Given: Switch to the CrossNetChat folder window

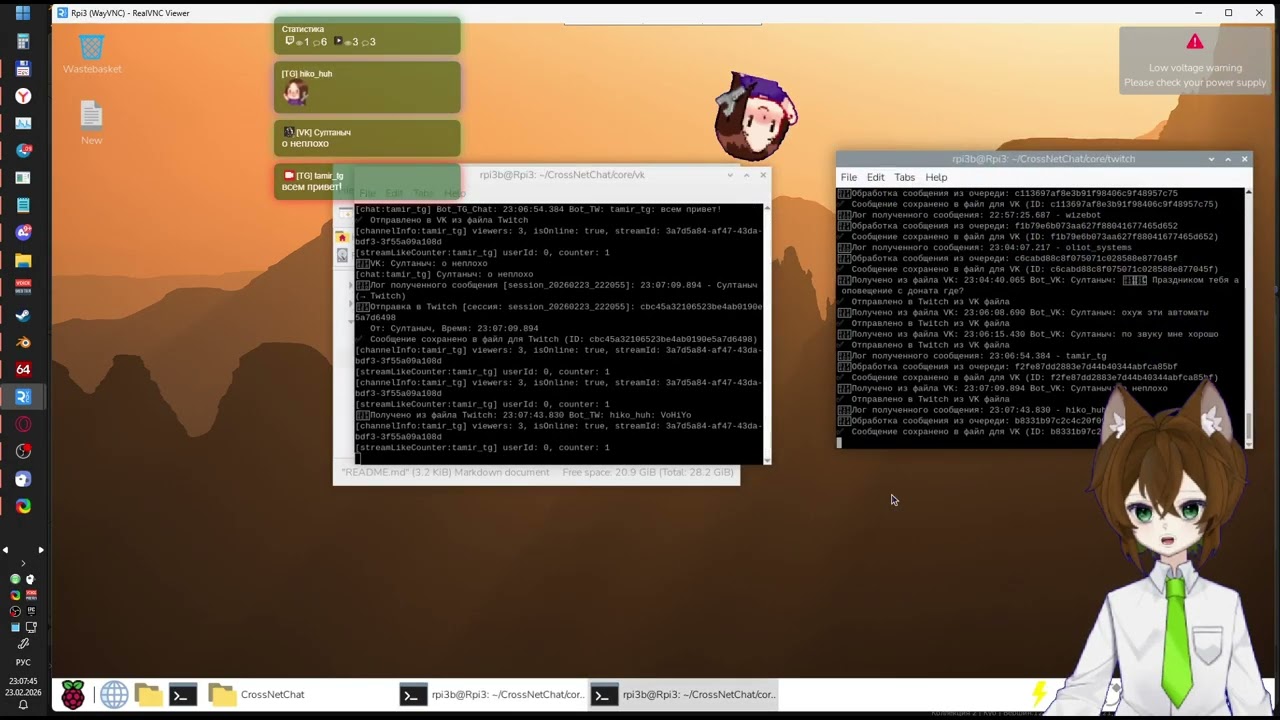Looking at the screenshot, I should (x=258, y=694).
